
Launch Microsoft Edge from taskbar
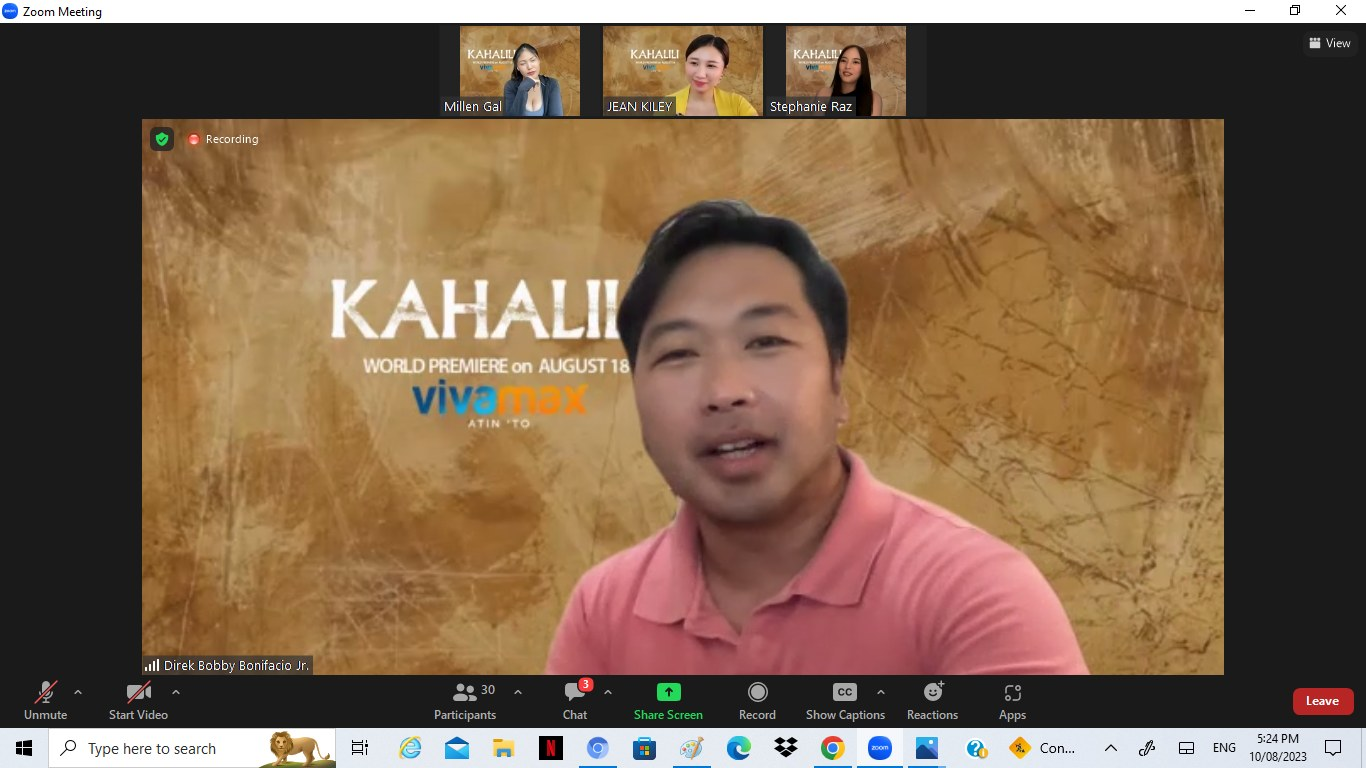coord(738,748)
